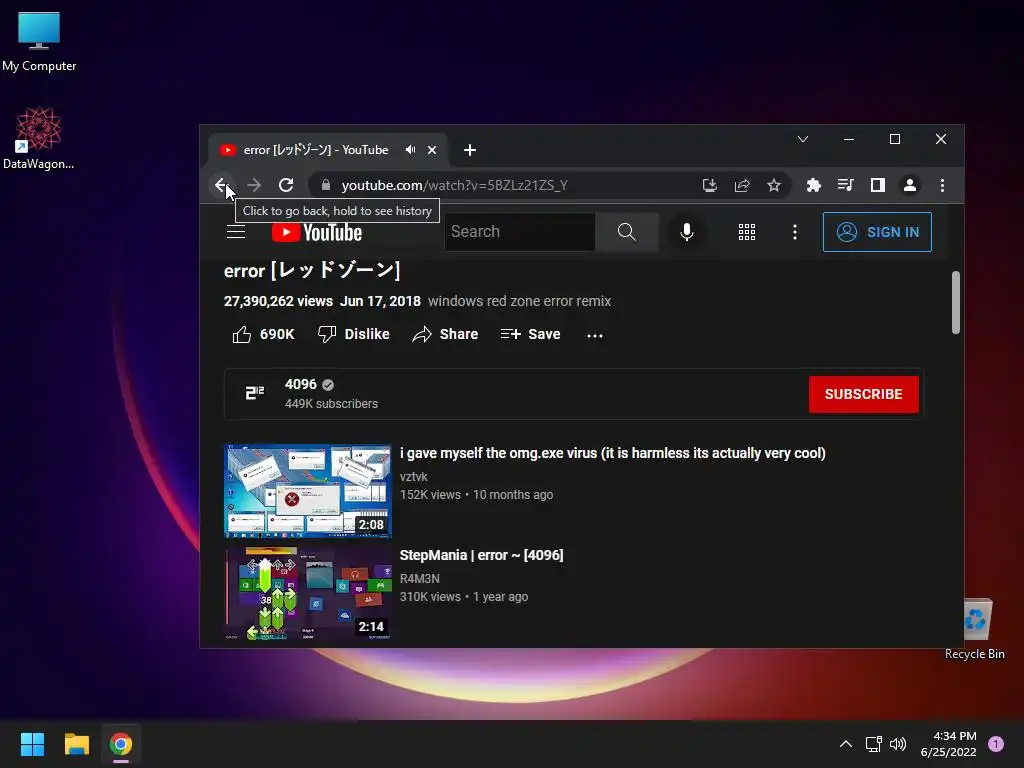Open File Explorer from taskbar

pos(76,744)
